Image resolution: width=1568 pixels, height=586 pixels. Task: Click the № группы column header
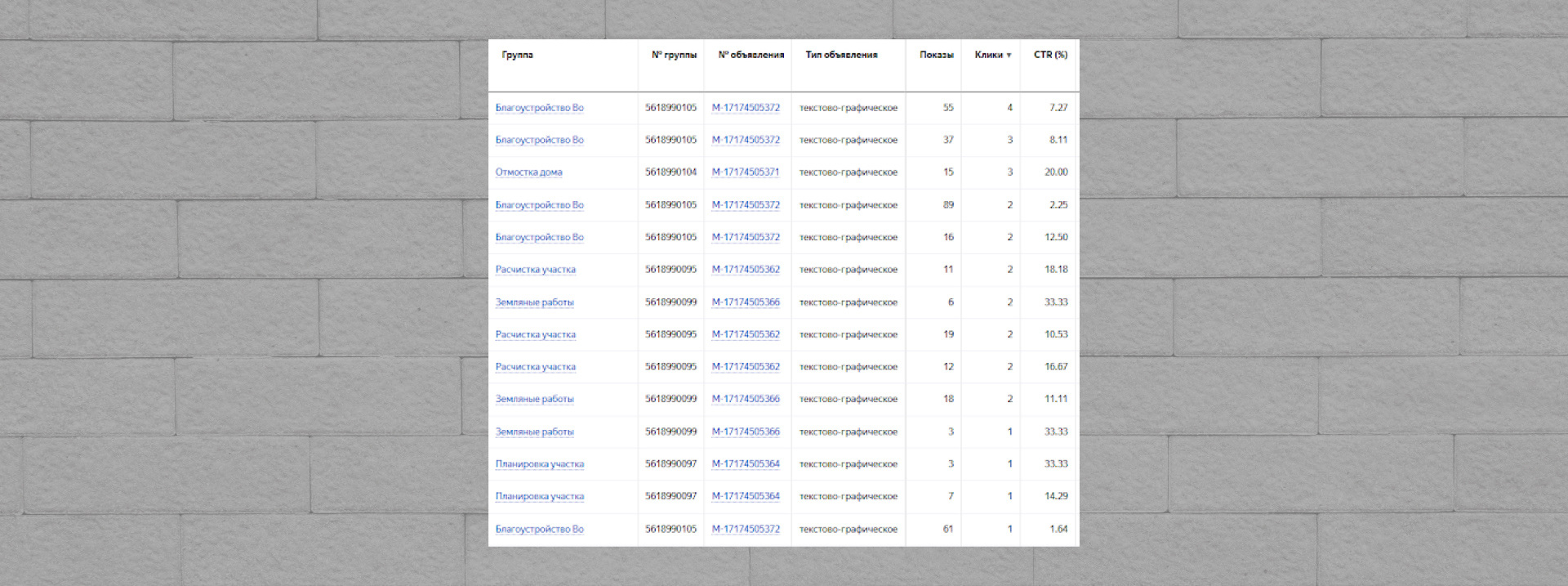click(674, 55)
